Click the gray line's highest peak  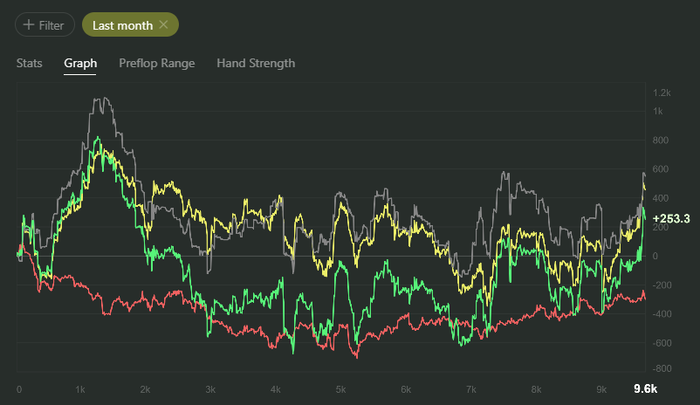click(98, 98)
